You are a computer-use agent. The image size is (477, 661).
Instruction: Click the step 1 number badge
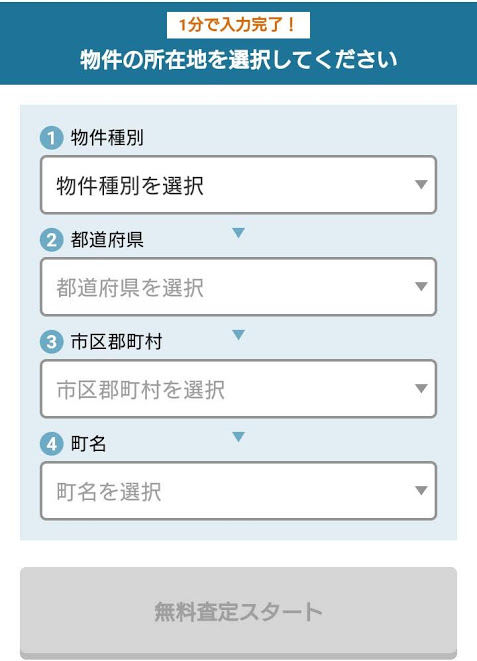(51, 138)
